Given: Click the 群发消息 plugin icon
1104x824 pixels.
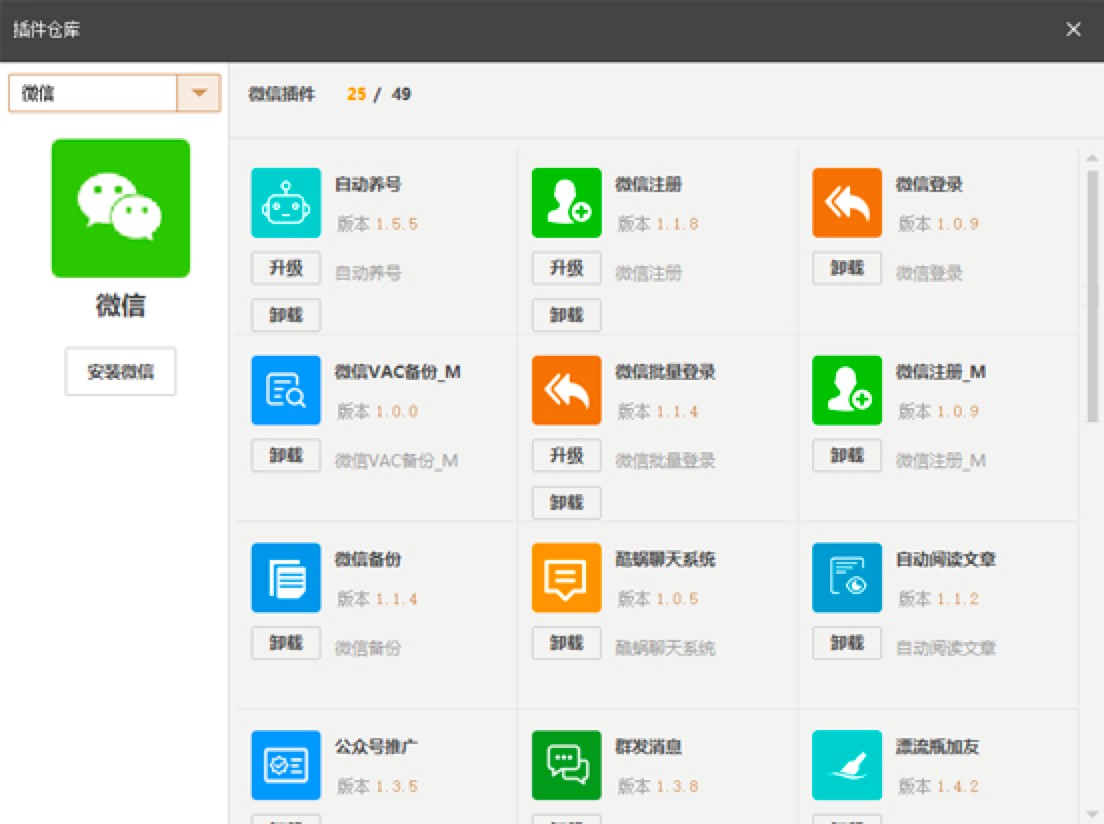Looking at the screenshot, I should pyautogui.click(x=566, y=765).
